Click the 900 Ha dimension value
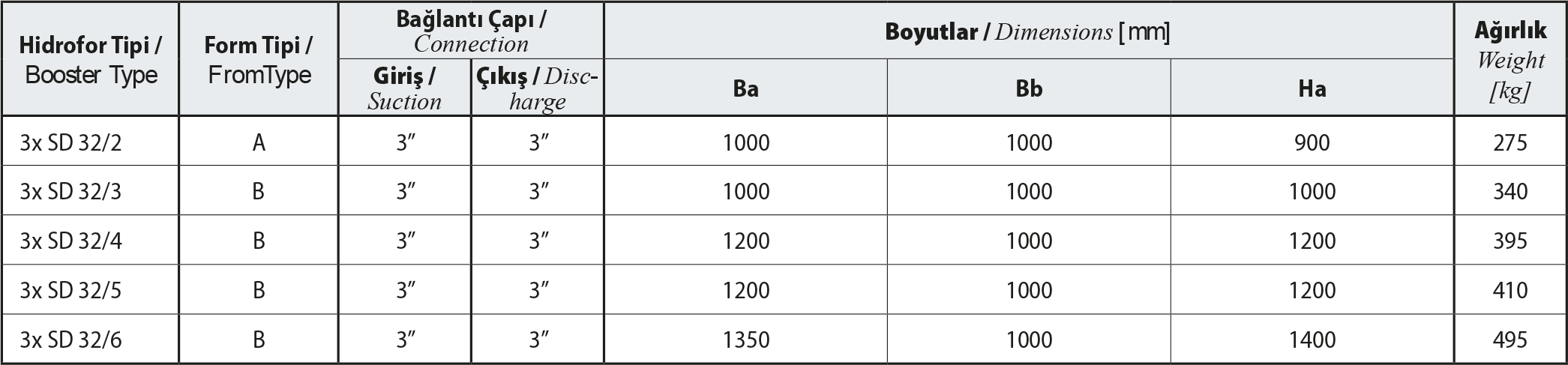 pyautogui.click(x=1312, y=142)
